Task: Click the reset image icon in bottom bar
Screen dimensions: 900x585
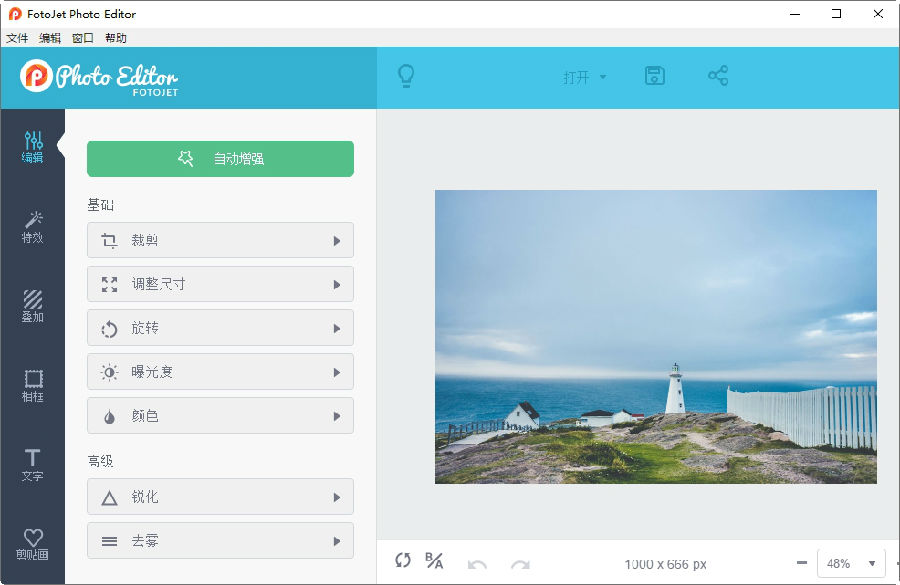Action: coord(403,561)
